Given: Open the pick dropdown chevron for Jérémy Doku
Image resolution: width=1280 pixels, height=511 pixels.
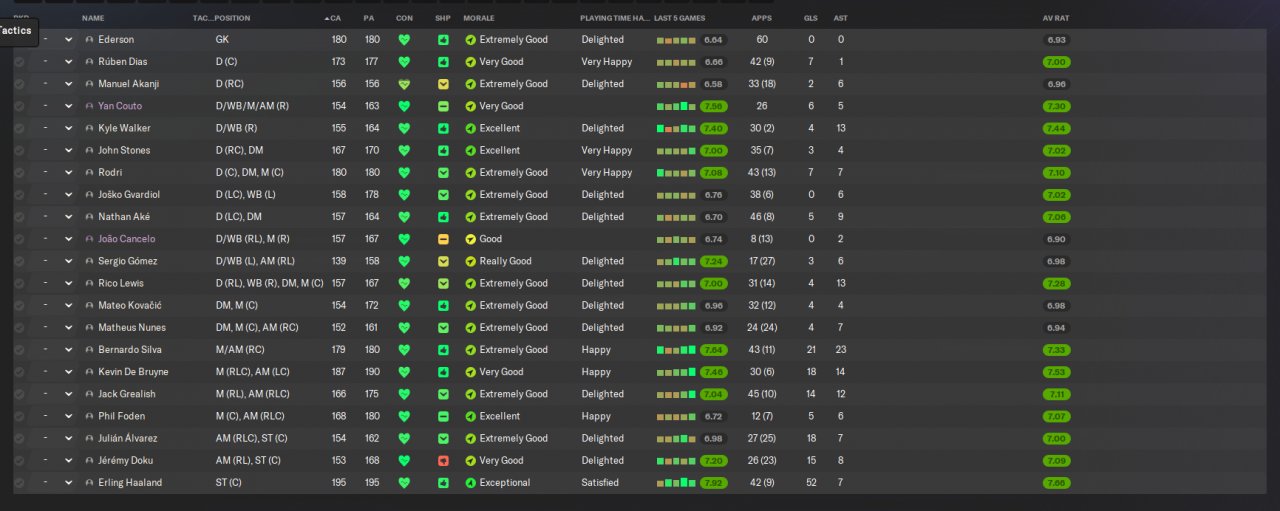Looking at the screenshot, I should (x=69, y=461).
